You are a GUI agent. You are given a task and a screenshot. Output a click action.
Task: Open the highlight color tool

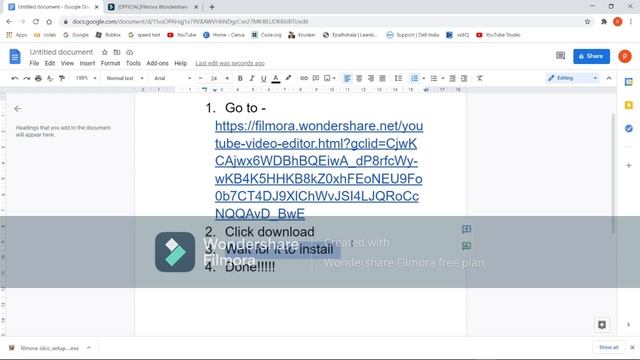[x=288, y=78]
